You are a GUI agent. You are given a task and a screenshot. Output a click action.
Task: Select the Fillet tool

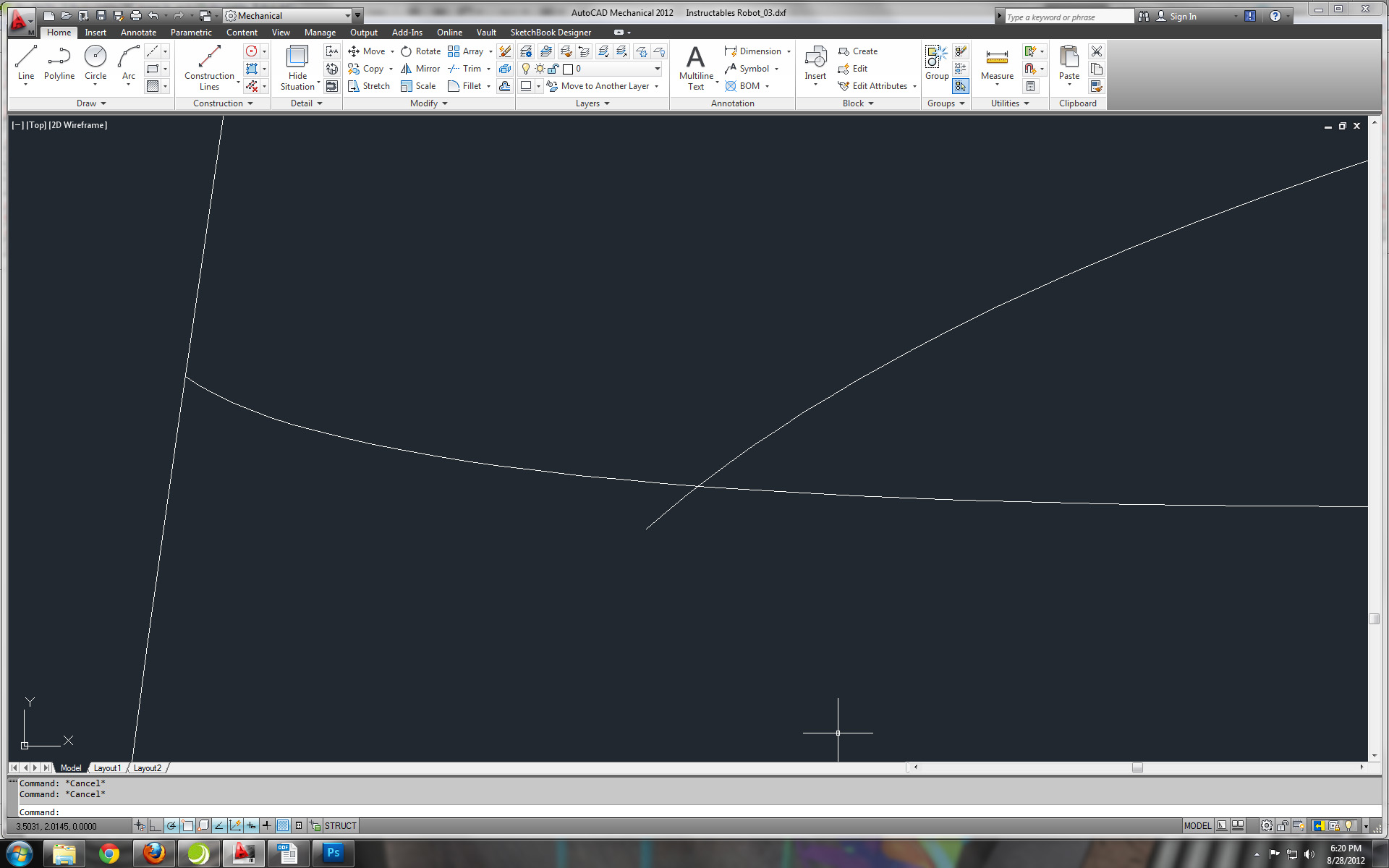(x=469, y=86)
